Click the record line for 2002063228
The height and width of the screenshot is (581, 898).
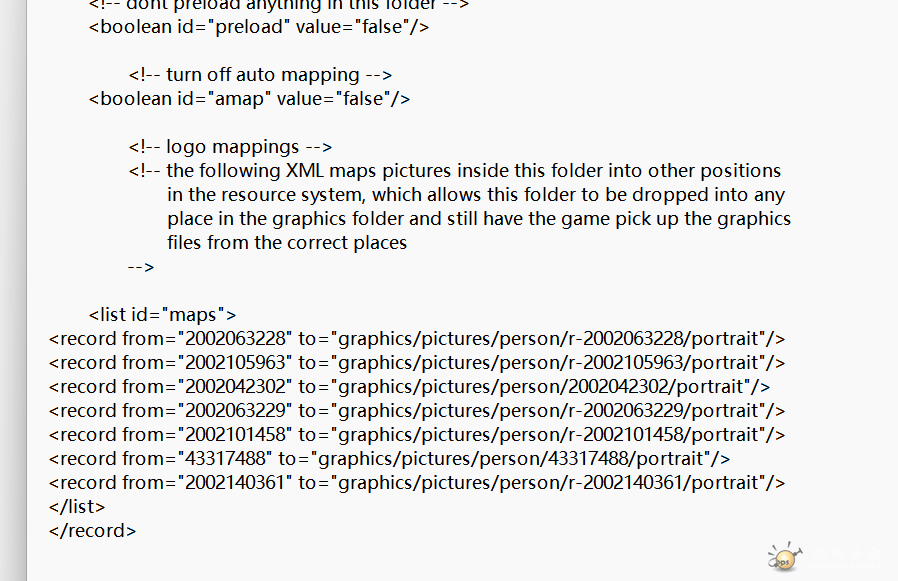417,339
